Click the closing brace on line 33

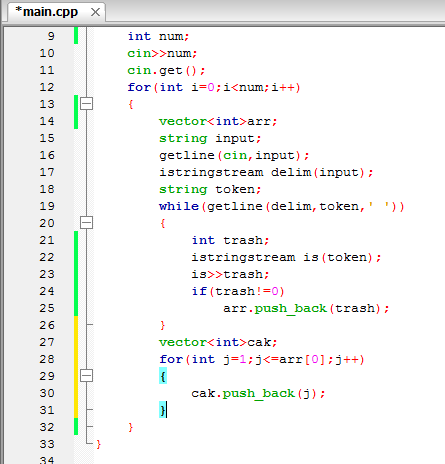pyautogui.click(x=99, y=444)
